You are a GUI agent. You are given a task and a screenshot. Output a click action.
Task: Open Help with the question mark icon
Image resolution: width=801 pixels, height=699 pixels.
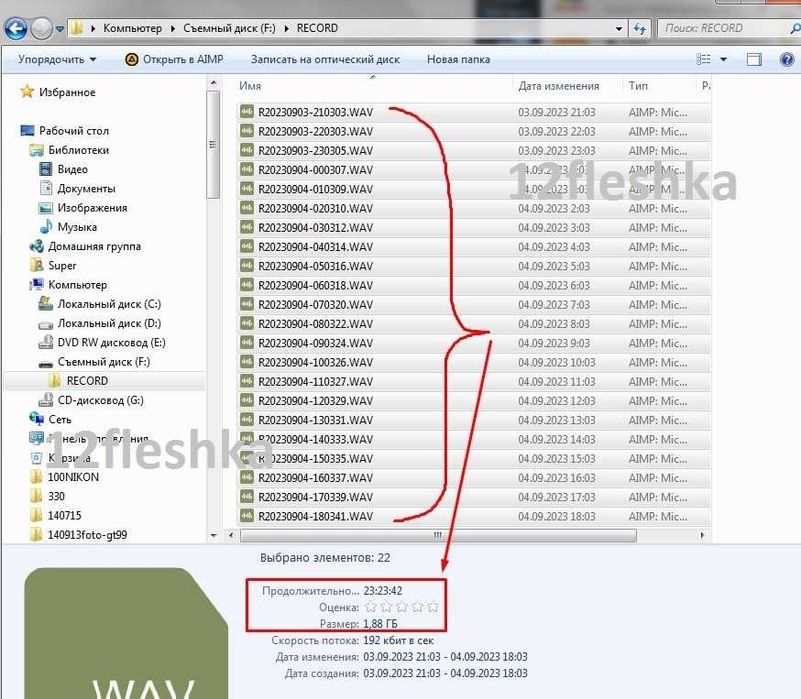(787, 60)
